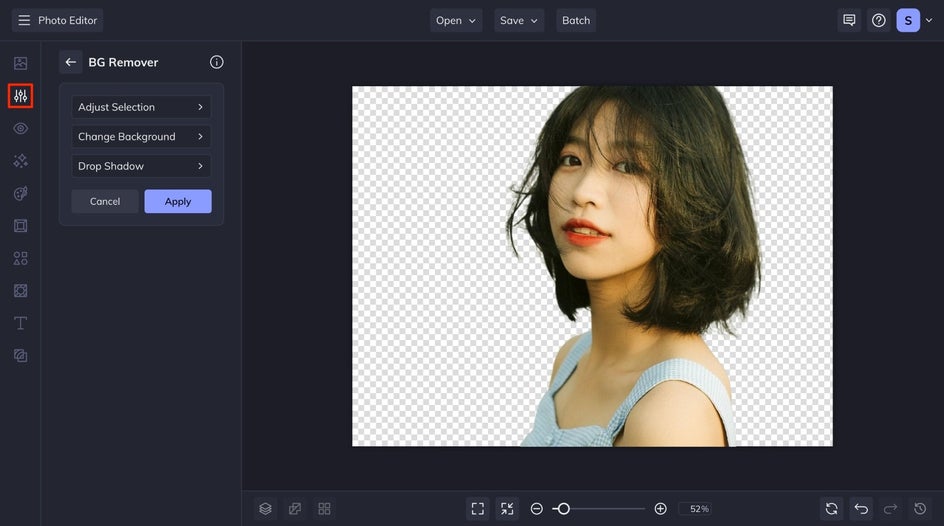Viewport: 944px width, 526px height.
Task: Open the Image Manager sidebar icon
Action: coord(20,63)
